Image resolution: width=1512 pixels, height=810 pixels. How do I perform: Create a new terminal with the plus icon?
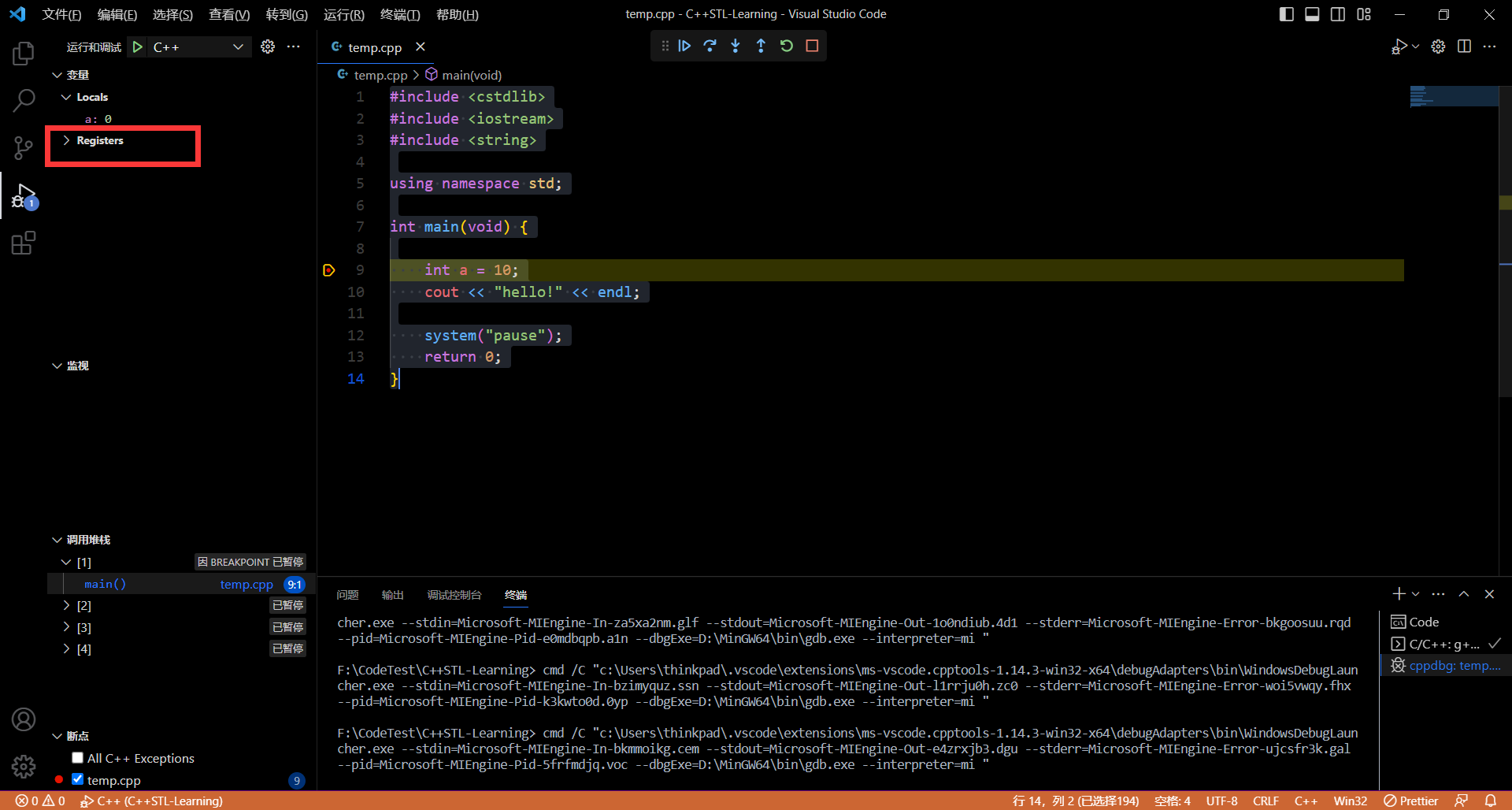pyautogui.click(x=1399, y=593)
